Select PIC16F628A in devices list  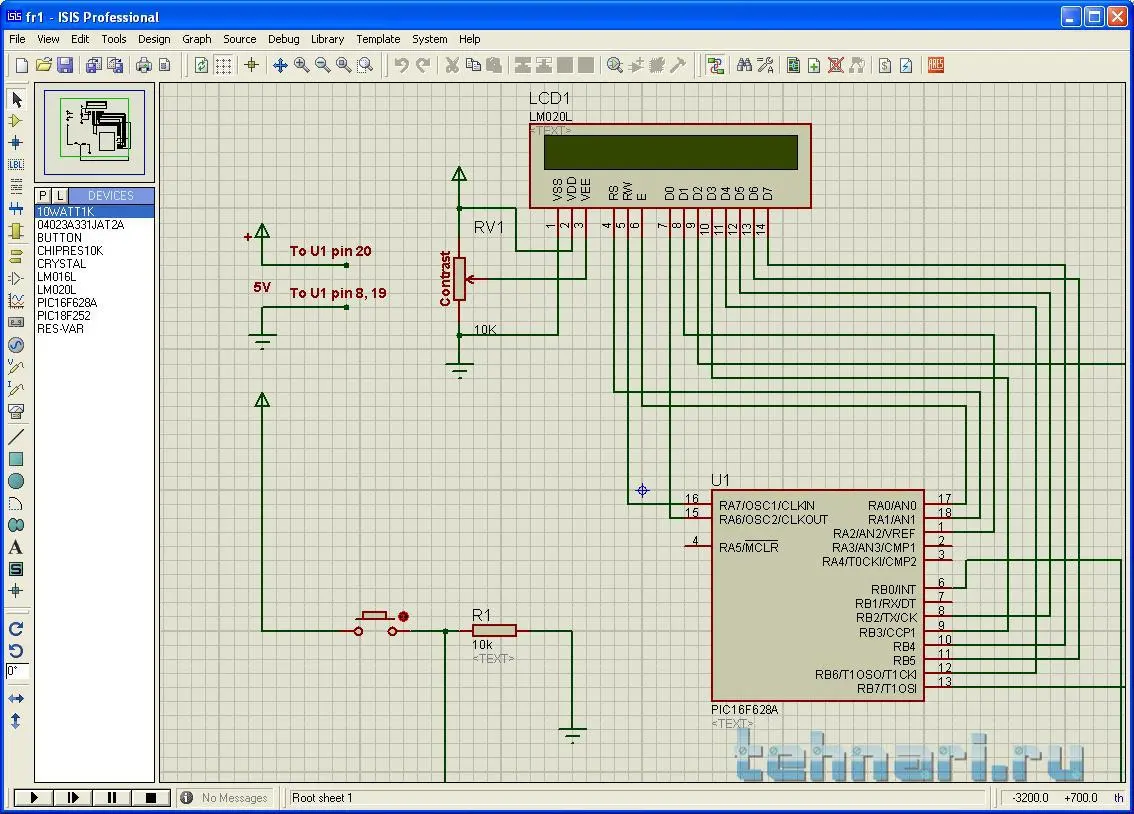point(66,303)
